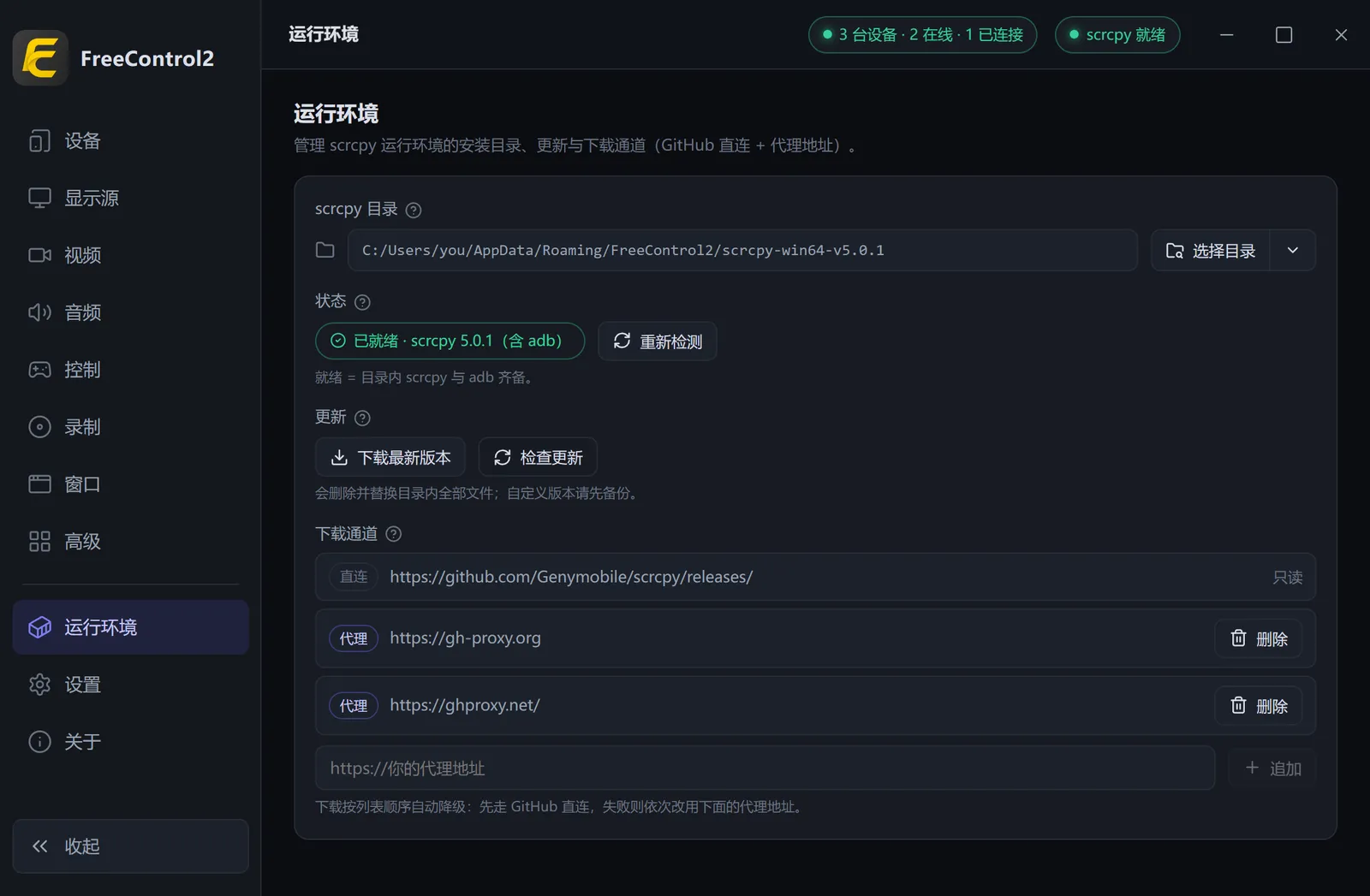Click the scrcpy 就绪 status badge
The height and width of the screenshot is (896, 1370).
click(x=1117, y=35)
